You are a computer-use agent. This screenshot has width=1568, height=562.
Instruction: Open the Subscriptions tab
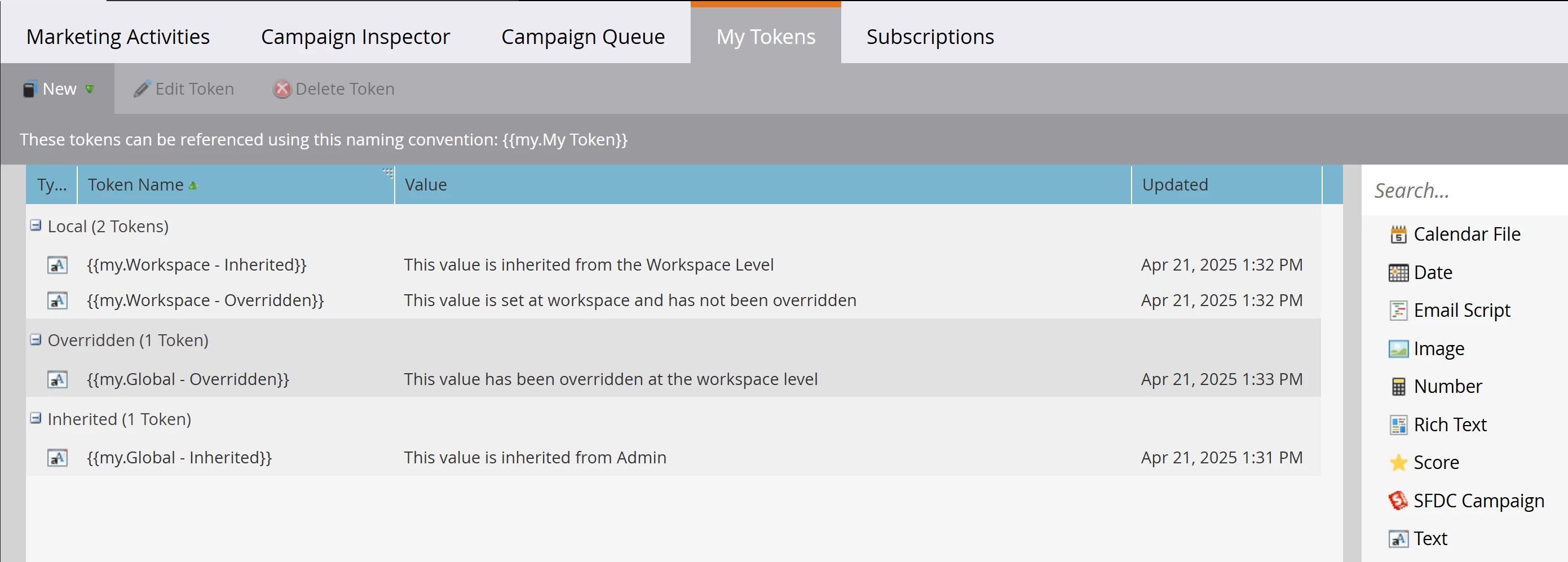930,37
